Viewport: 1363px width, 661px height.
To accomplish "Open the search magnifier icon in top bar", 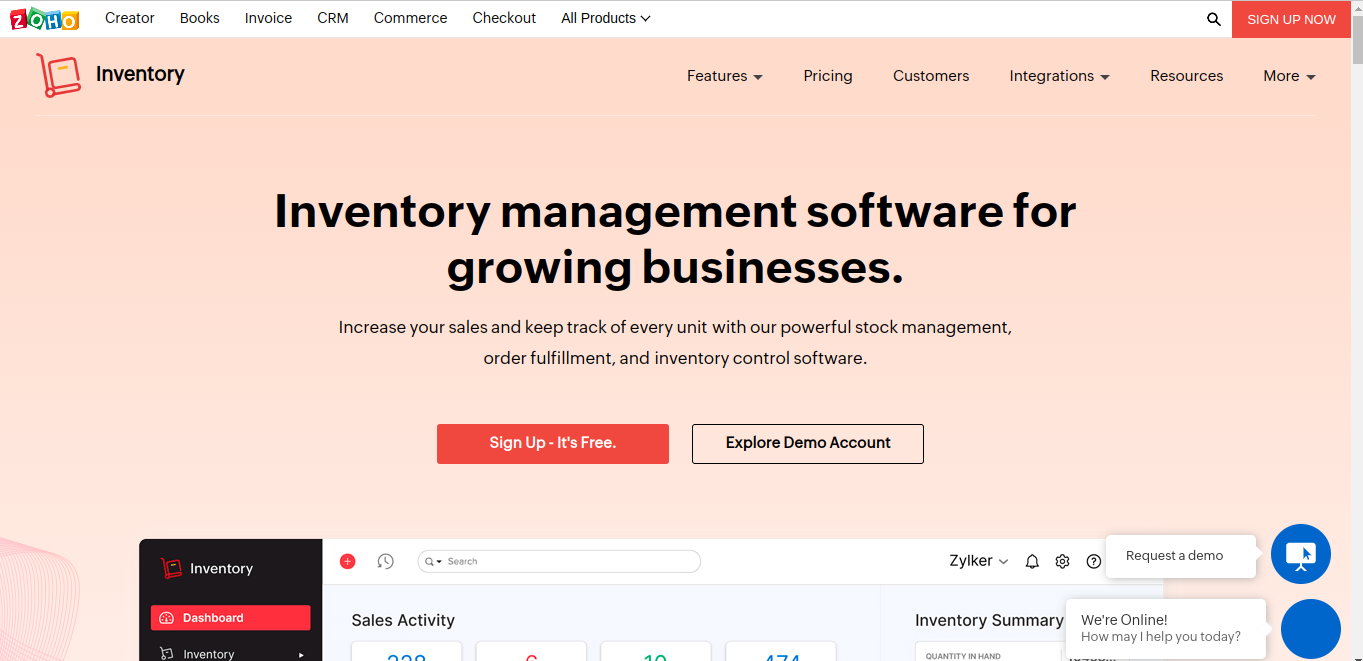I will [x=1214, y=19].
